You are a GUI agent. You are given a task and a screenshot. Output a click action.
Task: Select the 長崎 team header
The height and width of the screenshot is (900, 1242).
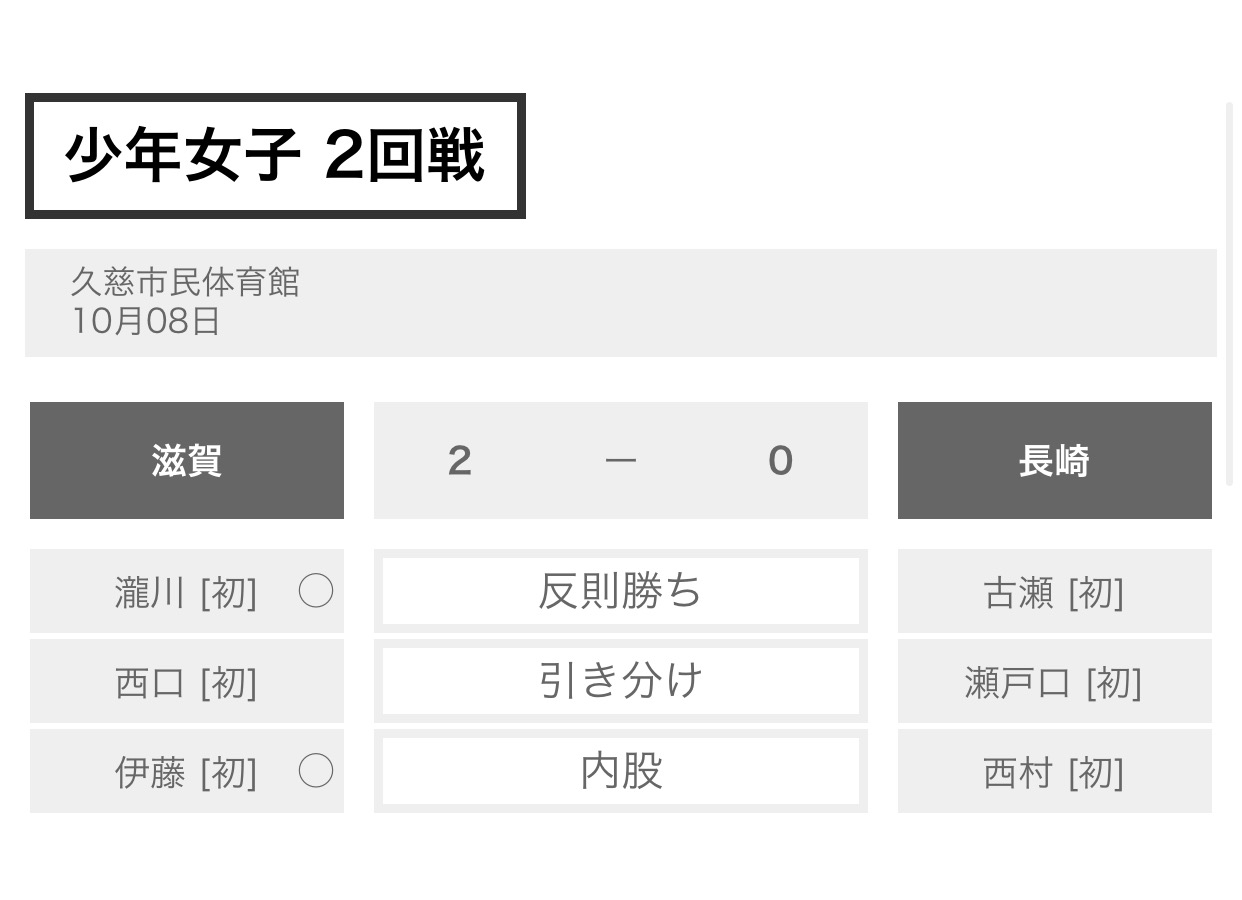[1055, 461]
